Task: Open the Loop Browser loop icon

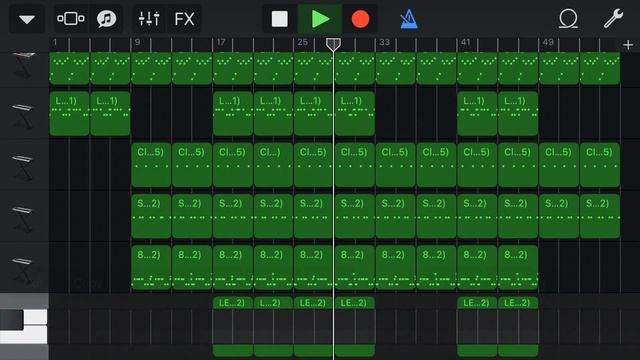Action: coord(568,19)
